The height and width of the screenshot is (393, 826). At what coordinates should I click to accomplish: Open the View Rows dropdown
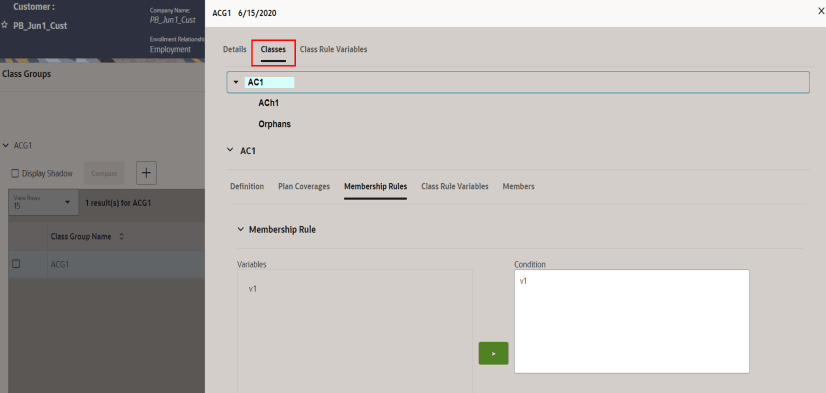(43, 202)
